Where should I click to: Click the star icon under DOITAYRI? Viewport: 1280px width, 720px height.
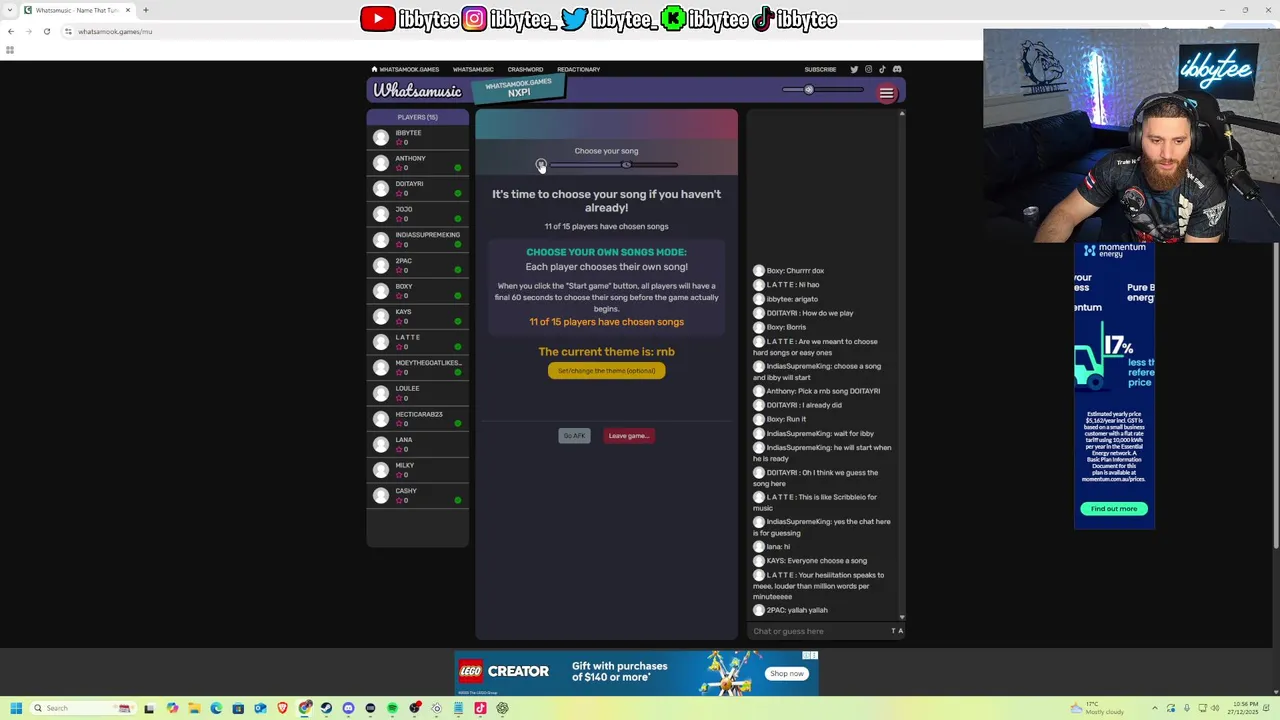[x=399, y=193]
